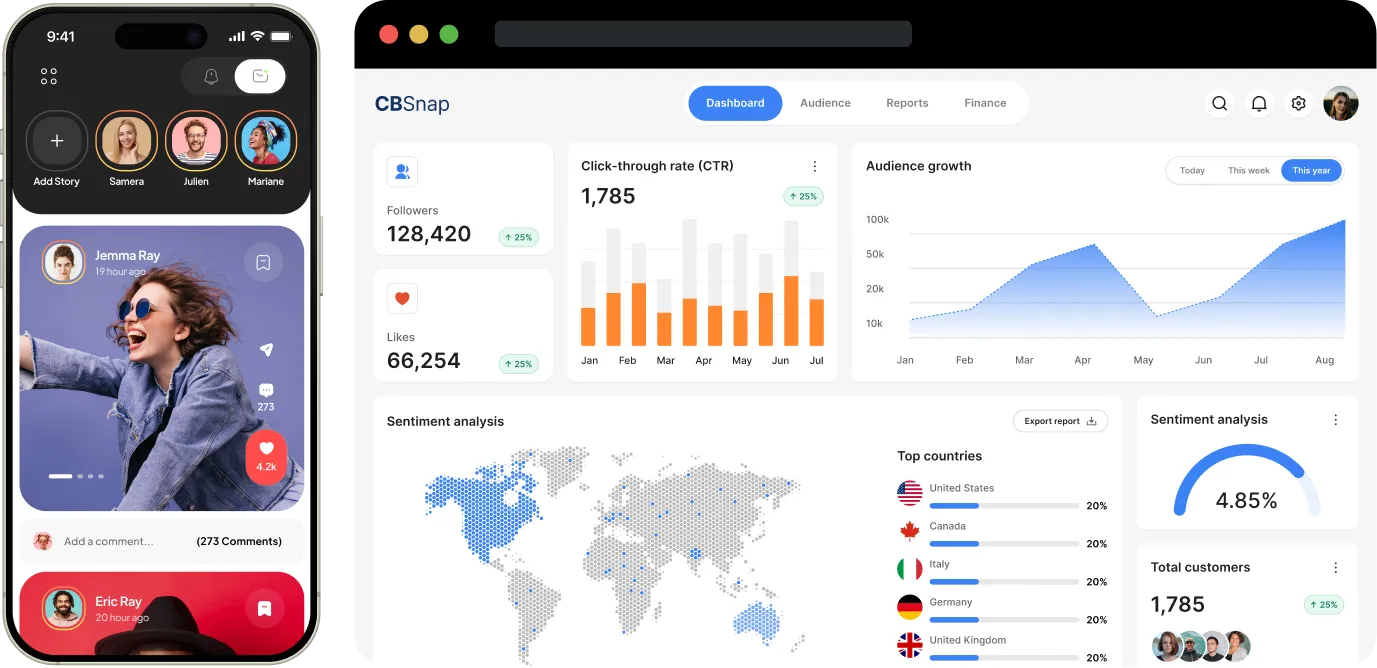This screenshot has width=1377, height=668.
Task: Click the Export report button
Action: point(1060,421)
